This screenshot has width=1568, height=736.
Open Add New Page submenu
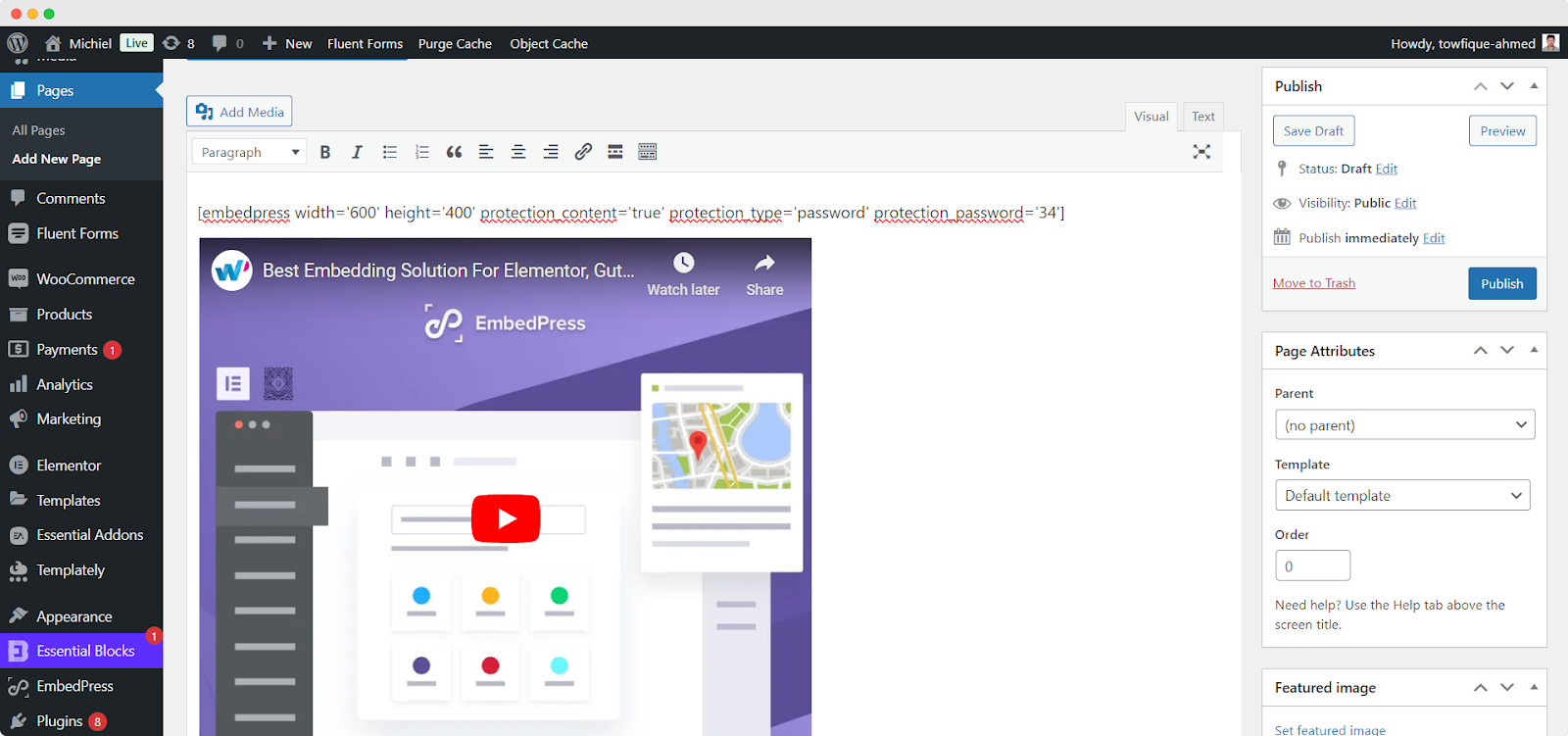point(56,159)
